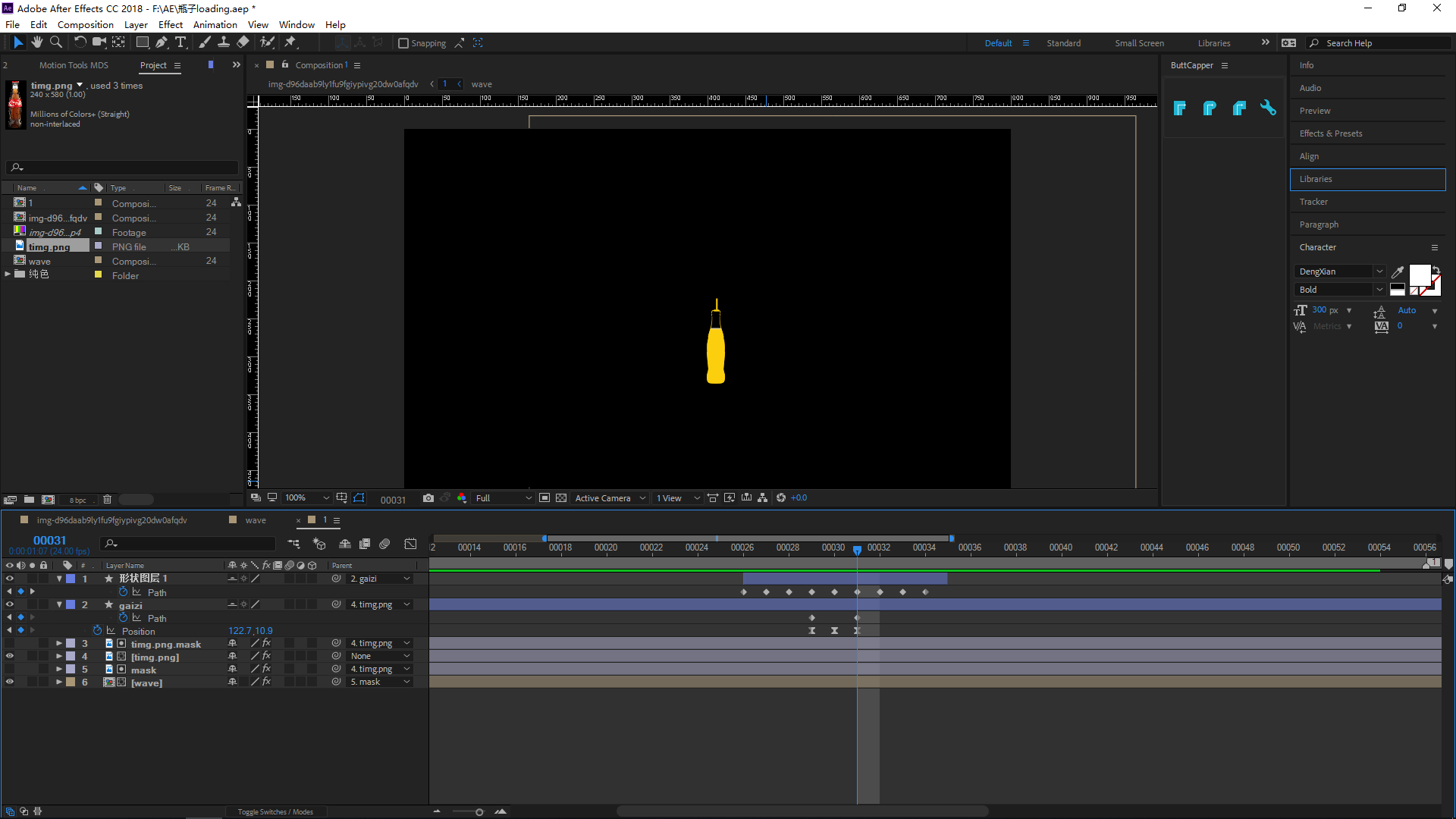Image resolution: width=1456 pixels, height=819 pixels.
Task: Delete selected project item with trash icon
Action: click(x=107, y=500)
